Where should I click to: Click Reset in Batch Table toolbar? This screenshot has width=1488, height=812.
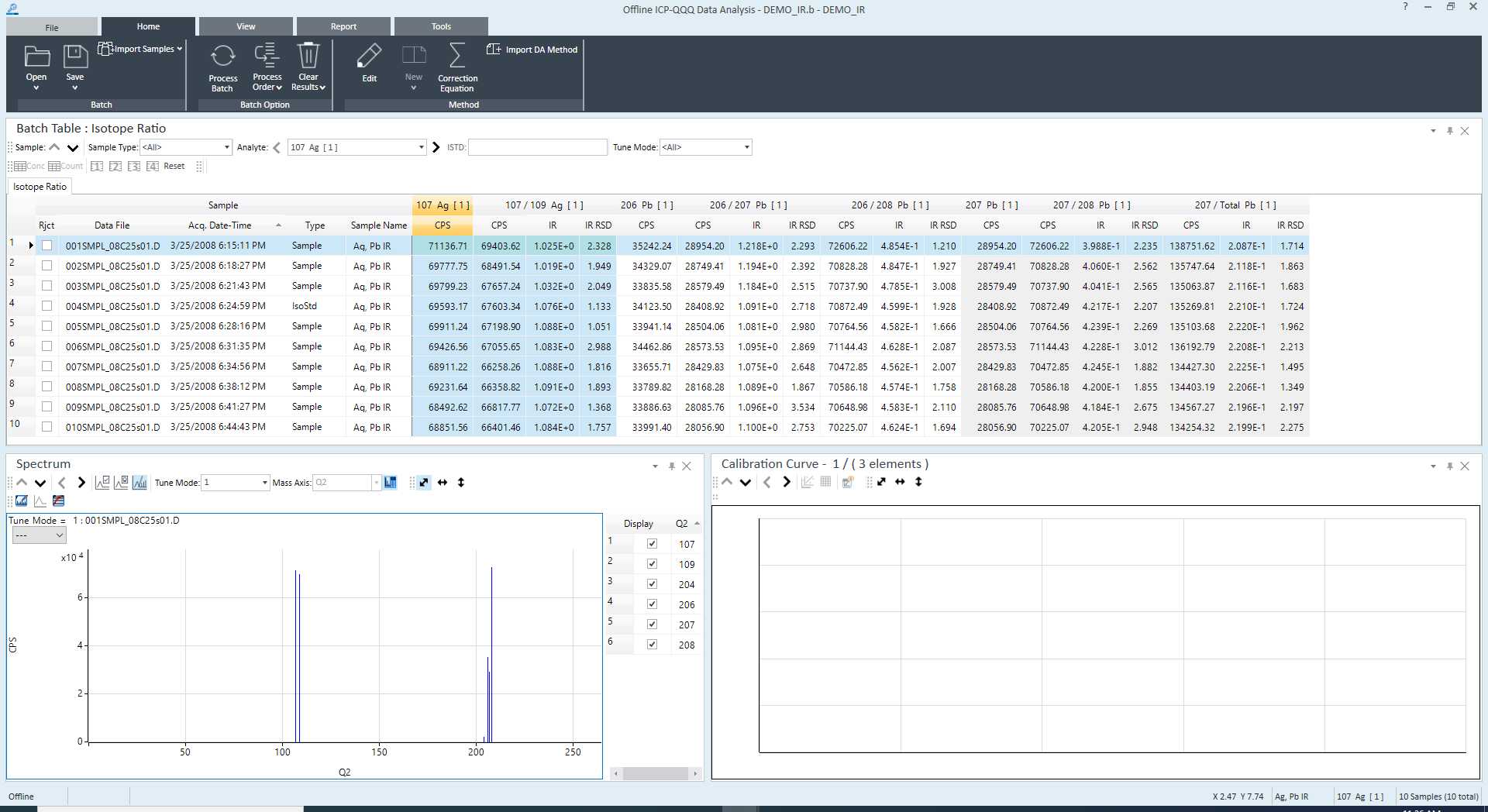pyautogui.click(x=174, y=167)
